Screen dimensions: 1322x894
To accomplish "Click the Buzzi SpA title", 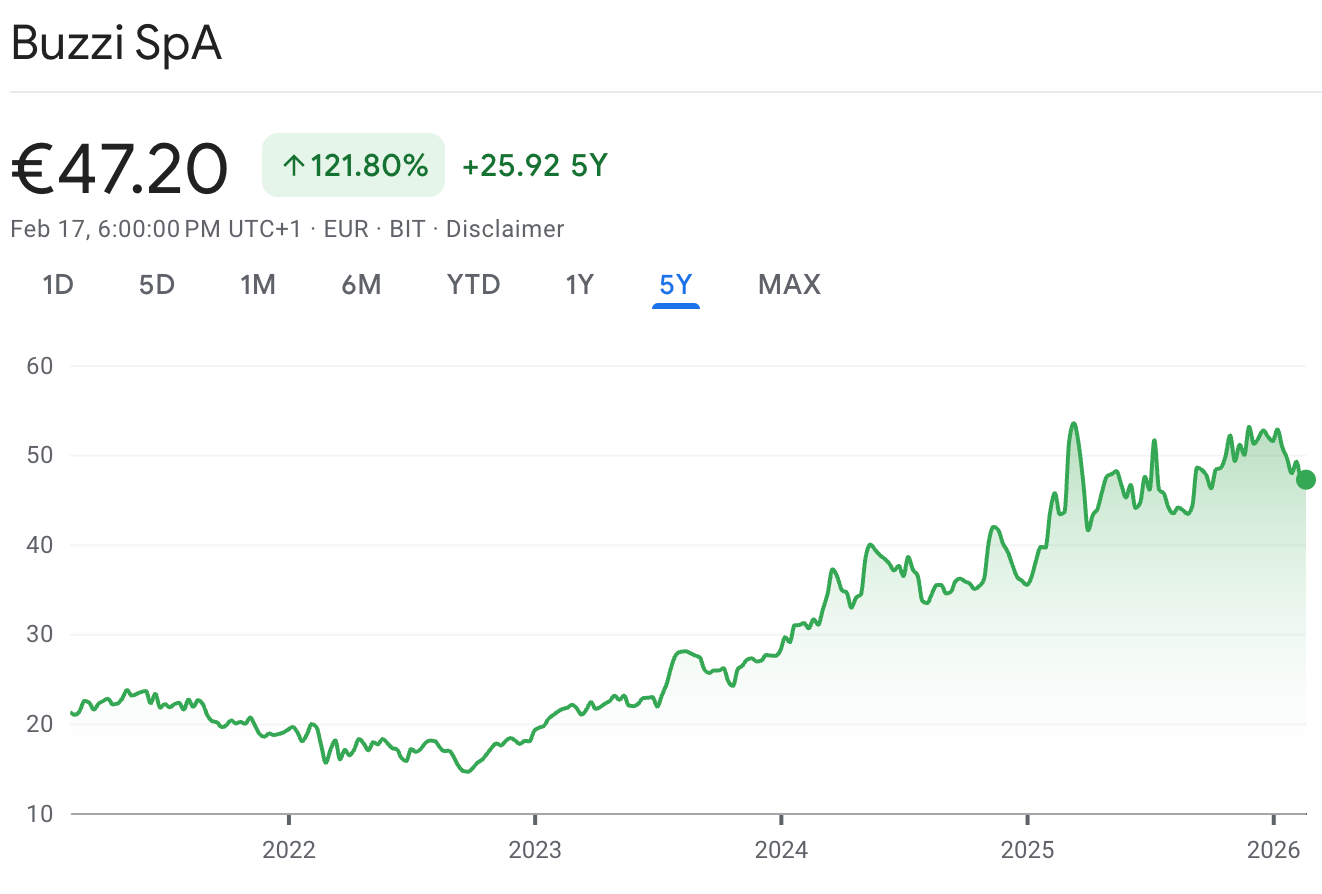I will point(116,45).
